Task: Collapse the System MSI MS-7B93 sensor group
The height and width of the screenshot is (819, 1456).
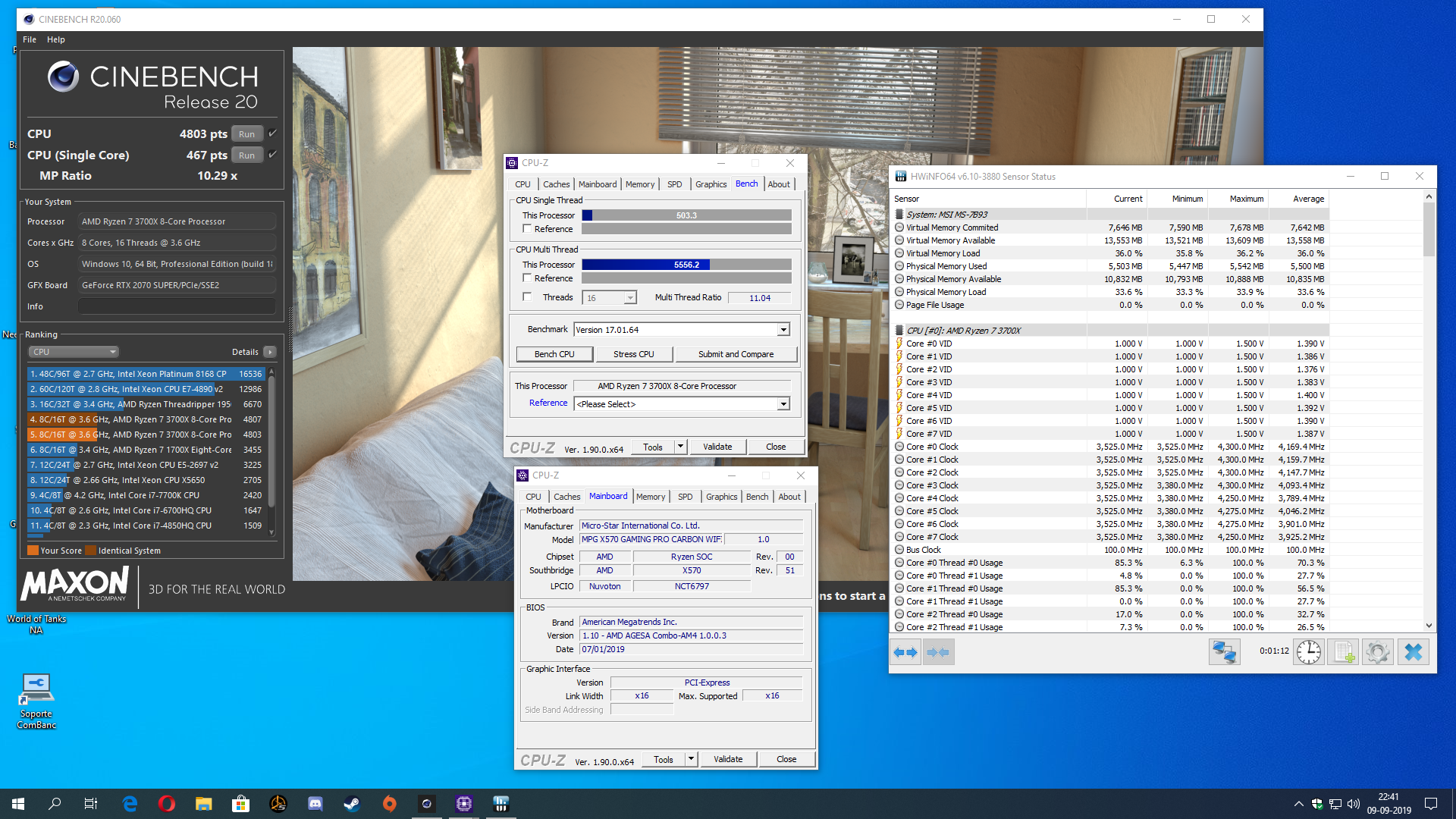Action: point(899,215)
